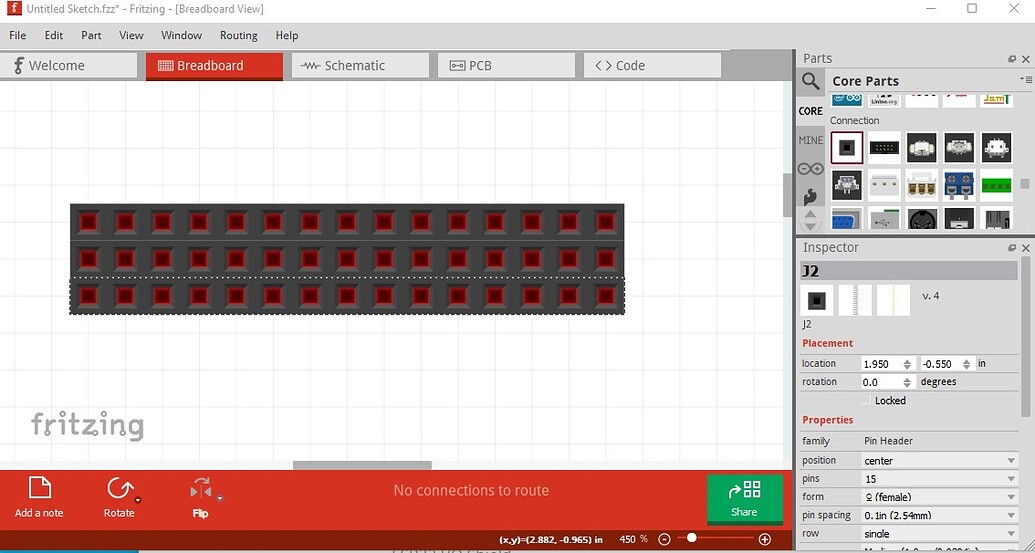
Task: Select the bottom pin header on canvas
Action: coord(347,296)
